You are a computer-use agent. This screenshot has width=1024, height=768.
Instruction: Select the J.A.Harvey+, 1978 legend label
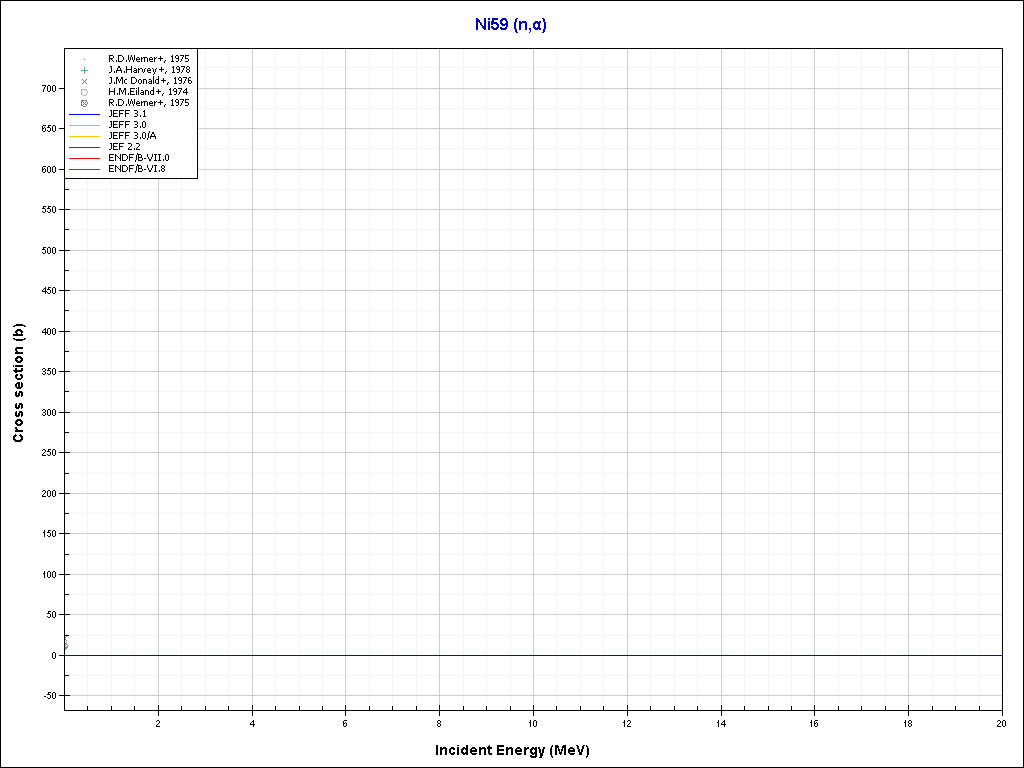[x=149, y=70]
